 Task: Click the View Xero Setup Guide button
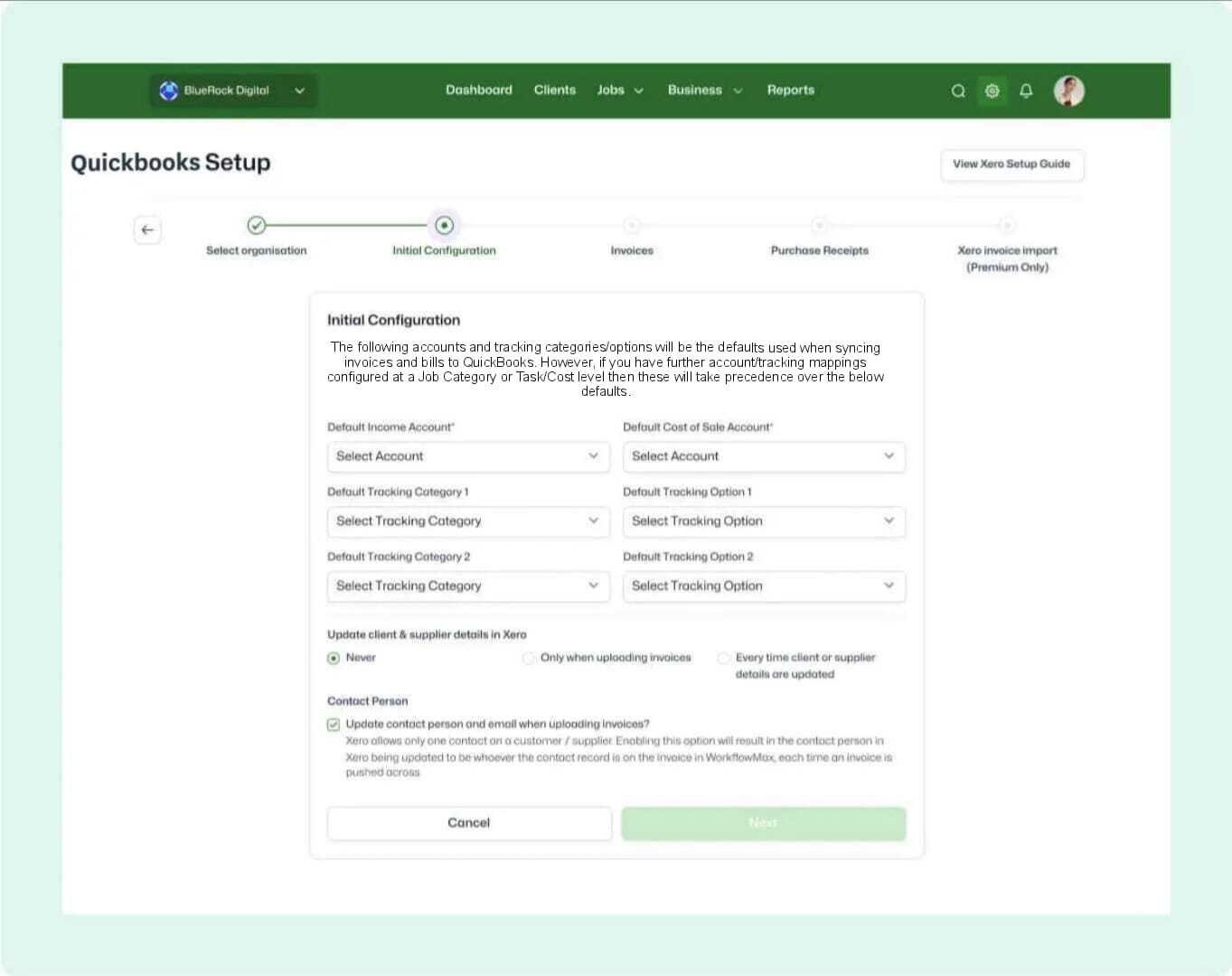[1011, 164]
